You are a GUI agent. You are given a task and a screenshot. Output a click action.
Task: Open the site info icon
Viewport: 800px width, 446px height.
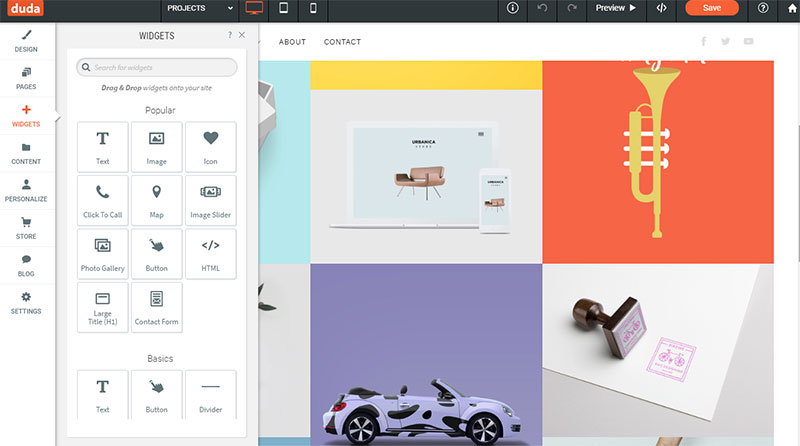coord(513,8)
